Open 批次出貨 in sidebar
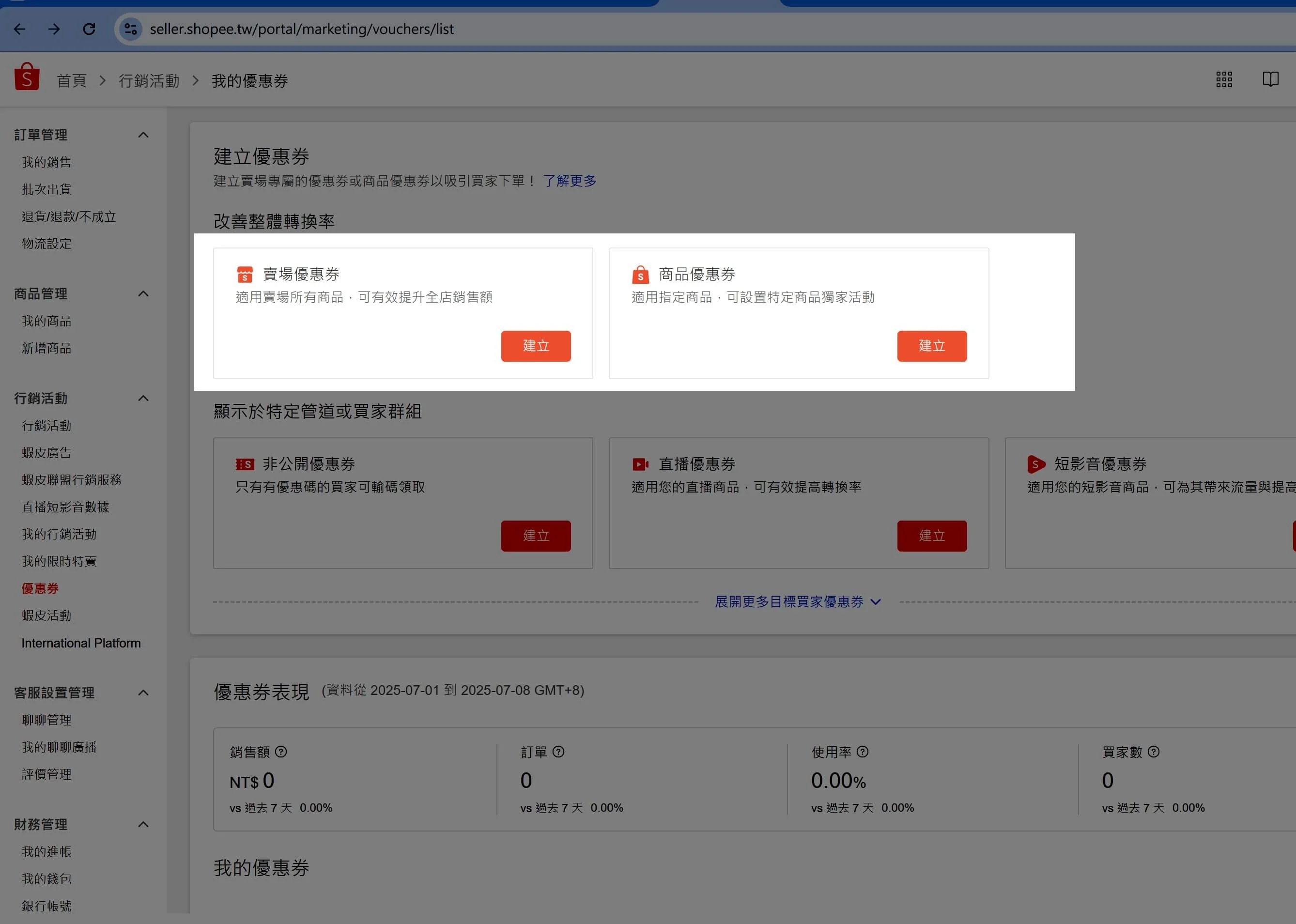Screen dimensions: 1296x924 click(46, 189)
